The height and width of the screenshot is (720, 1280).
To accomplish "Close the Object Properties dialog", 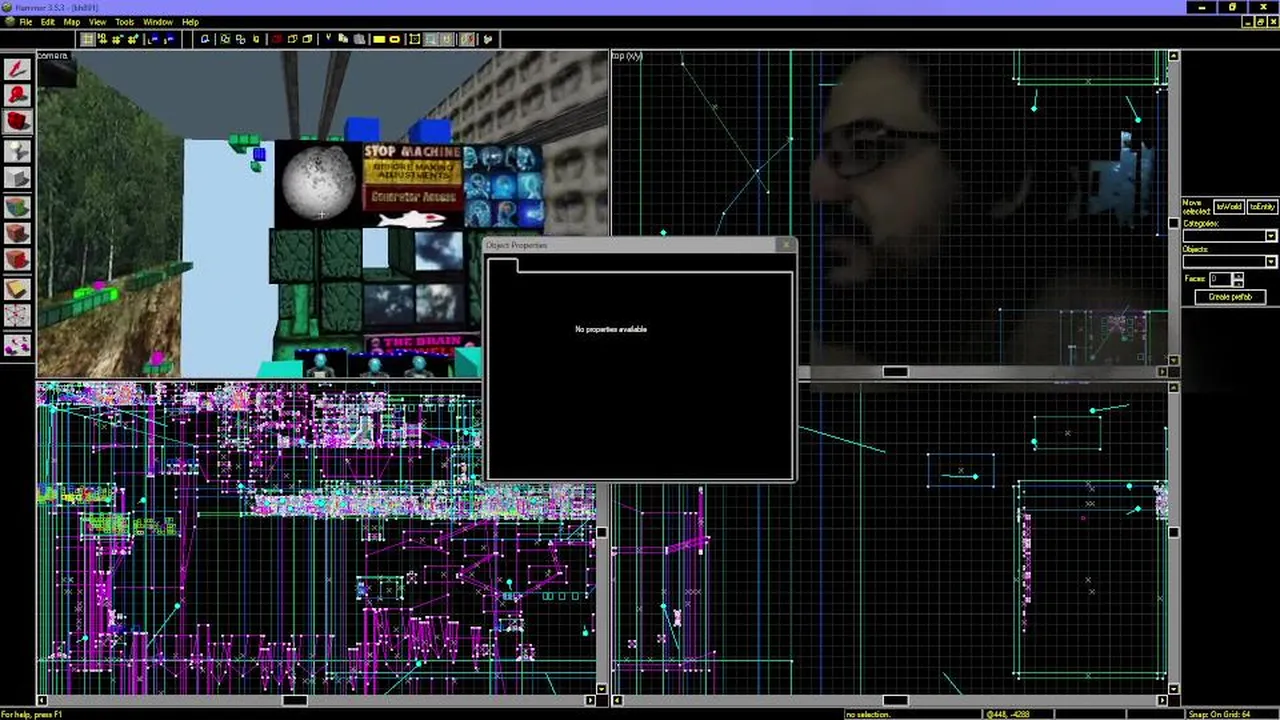I will click(786, 245).
